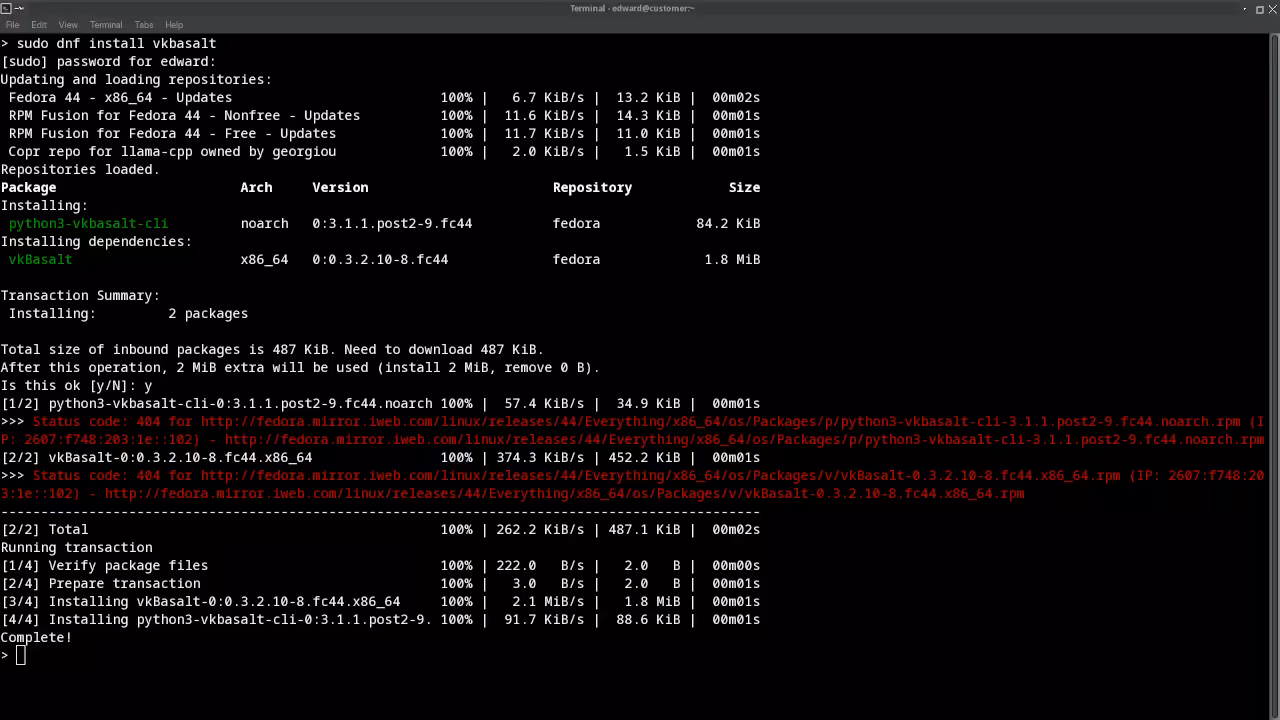Click the minimize dot icon in title bar
The height and width of the screenshot is (720, 1280).
1246,9
